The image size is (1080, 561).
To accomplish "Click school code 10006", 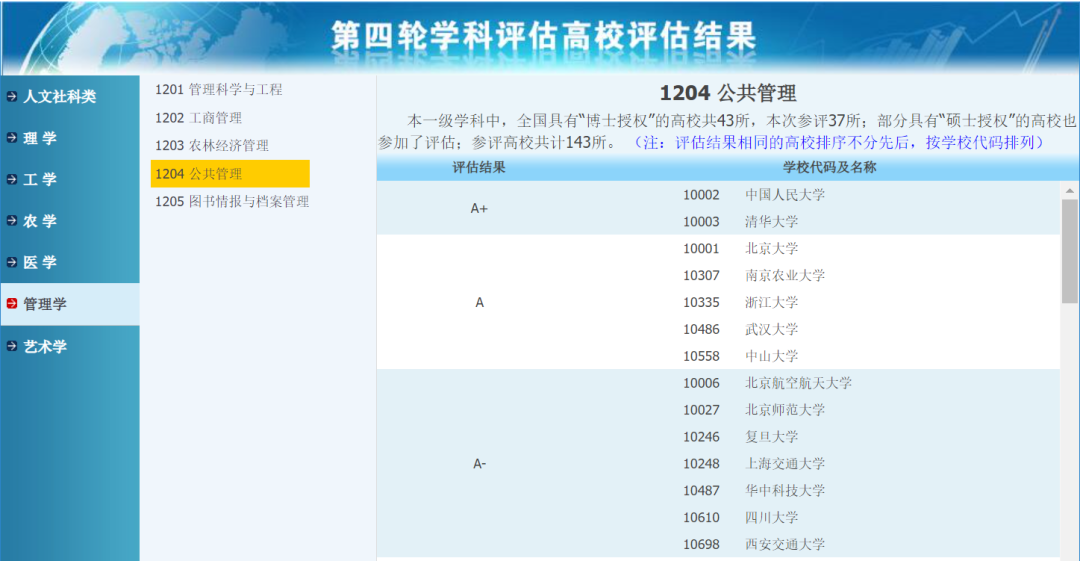I will 701,383.
